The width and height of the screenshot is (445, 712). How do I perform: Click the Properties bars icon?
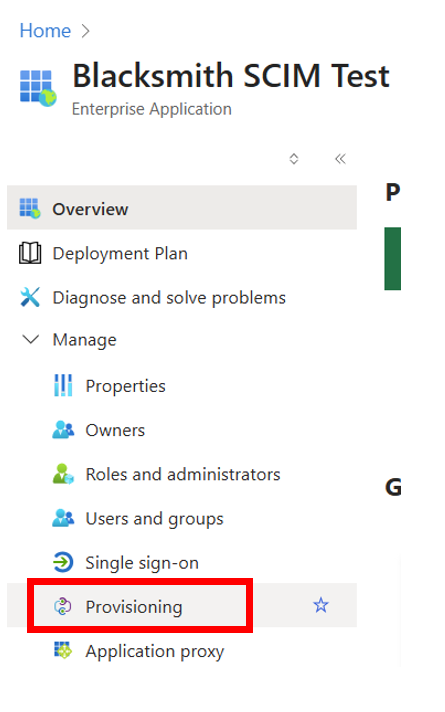click(x=63, y=386)
